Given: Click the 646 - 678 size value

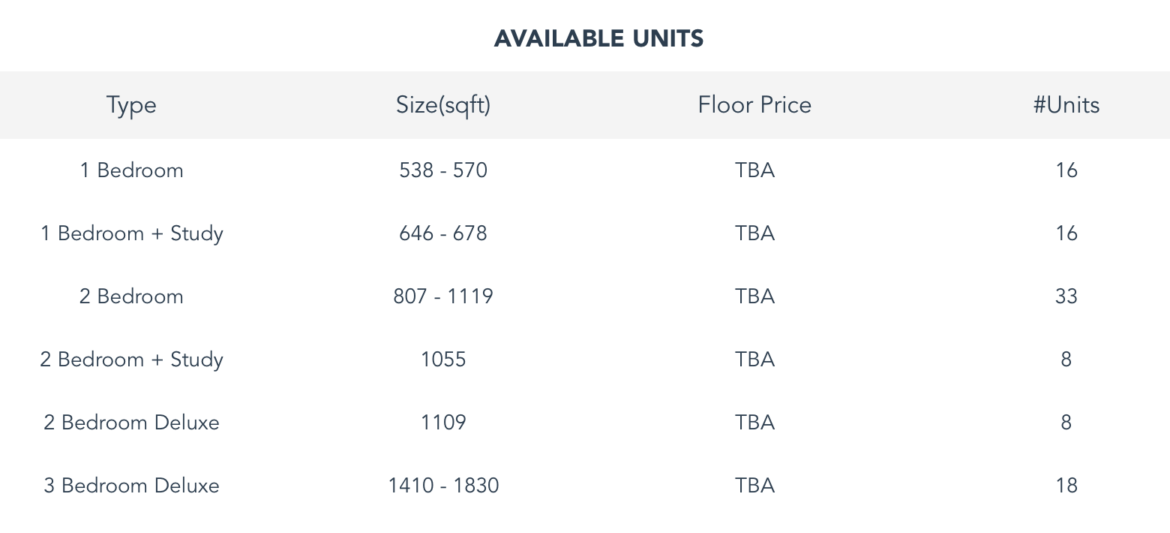Looking at the screenshot, I should 443,233.
